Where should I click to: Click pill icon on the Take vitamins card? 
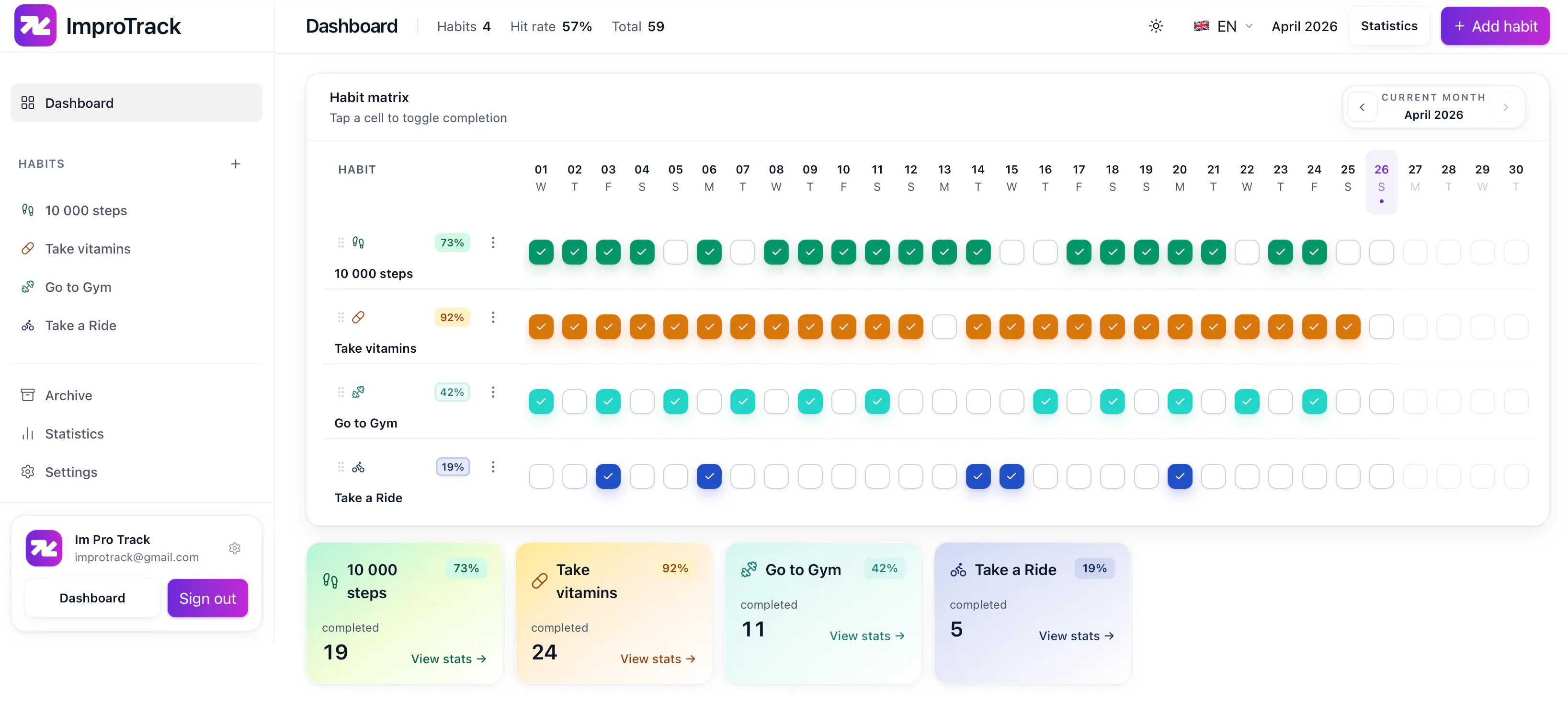click(539, 580)
